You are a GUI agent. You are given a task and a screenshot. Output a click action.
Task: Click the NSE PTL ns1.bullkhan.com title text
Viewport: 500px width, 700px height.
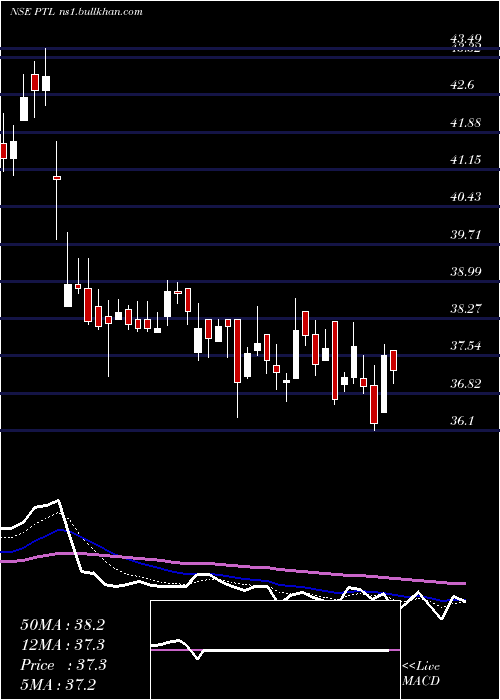[76, 12]
